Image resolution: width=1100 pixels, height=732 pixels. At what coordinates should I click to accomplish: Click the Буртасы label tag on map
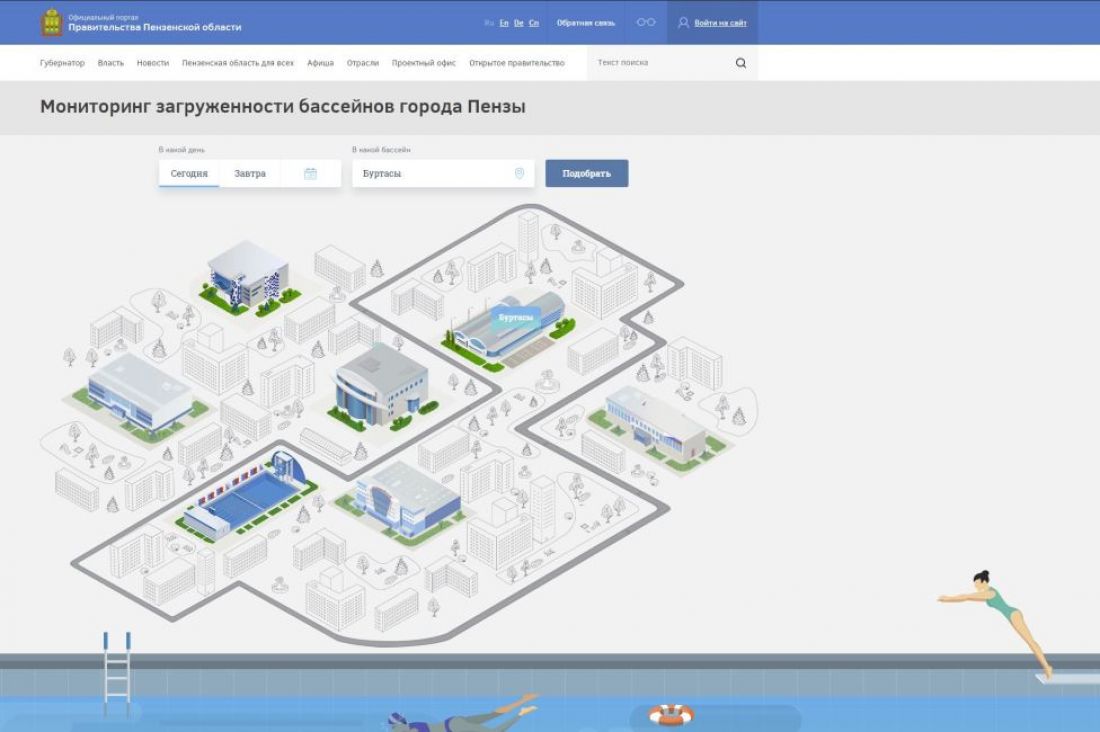click(515, 317)
